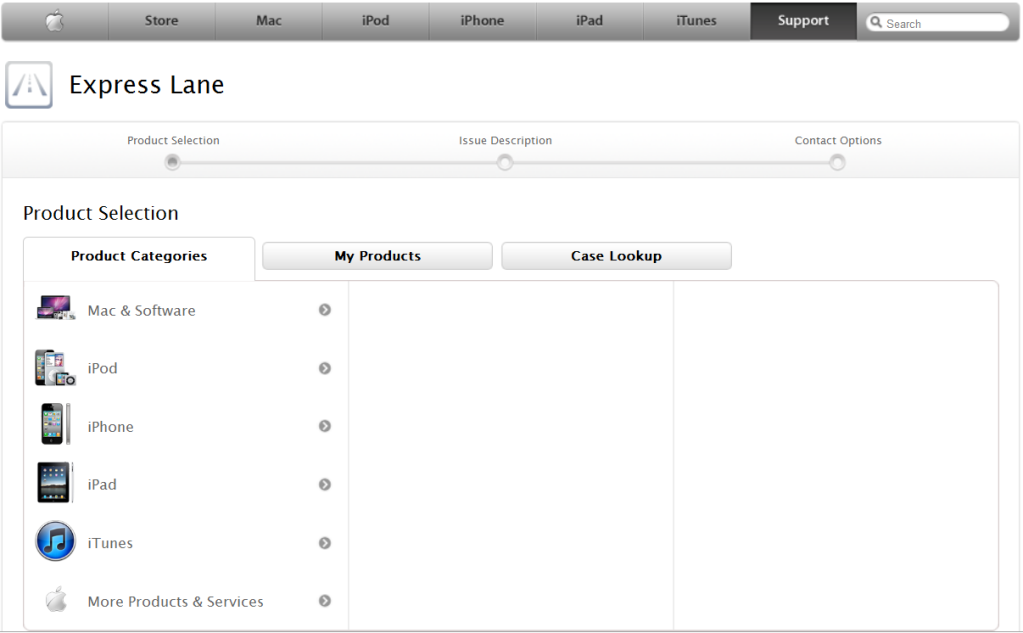Select the Mac & Software category label
The image size is (1023, 633).
[x=142, y=311]
